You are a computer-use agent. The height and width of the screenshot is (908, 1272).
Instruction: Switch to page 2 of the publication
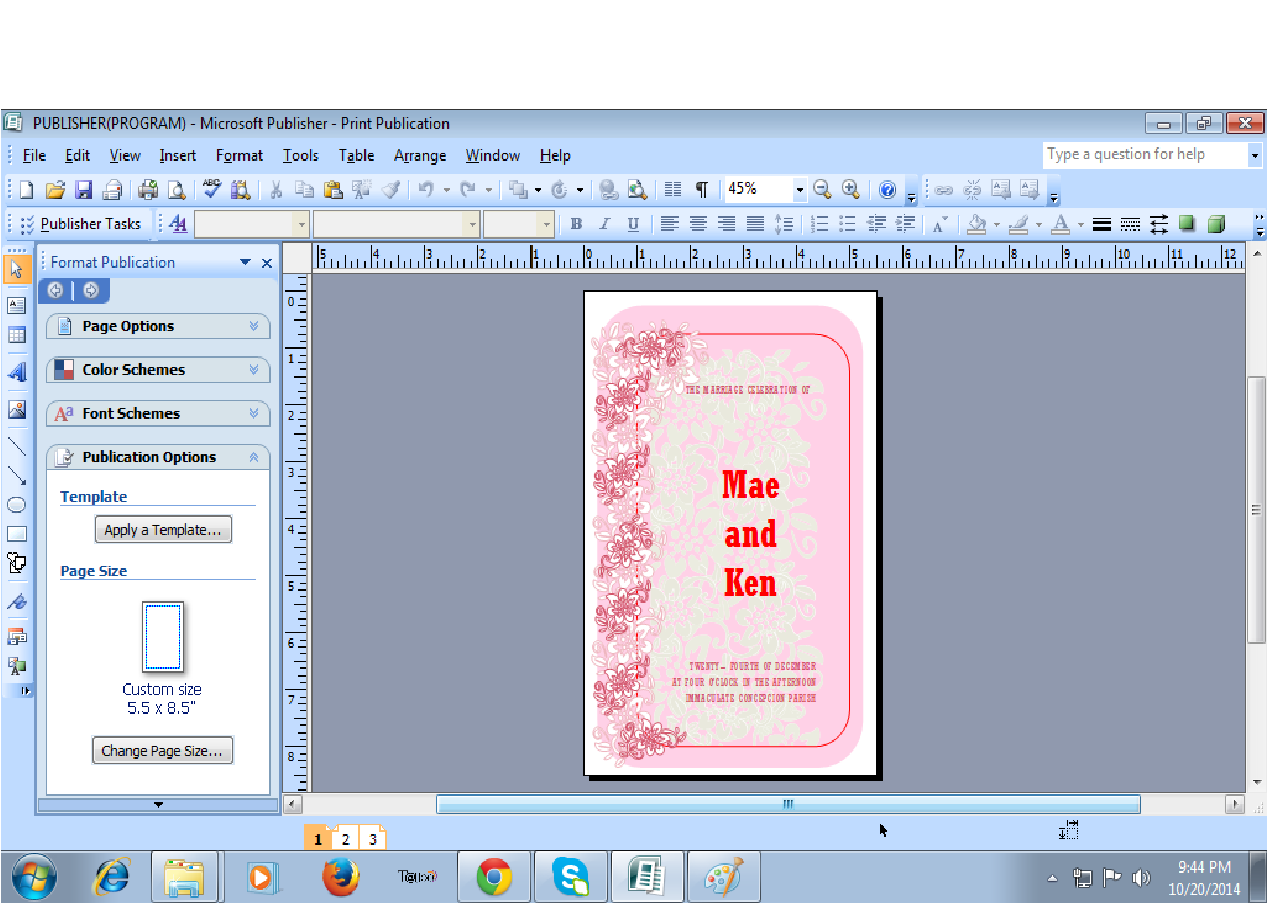[x=345, y=838]
